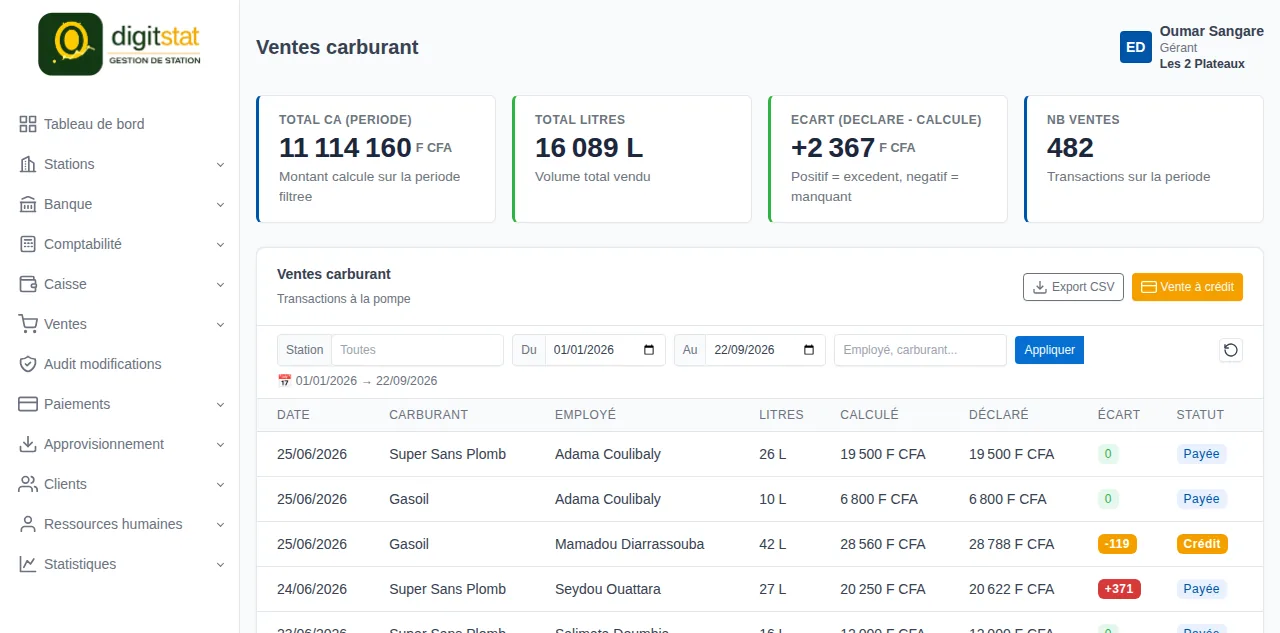The width and height of the screenshot is (1280, 633).
Task: Click the Caisse wallet icon
Action: pos(28,284)
